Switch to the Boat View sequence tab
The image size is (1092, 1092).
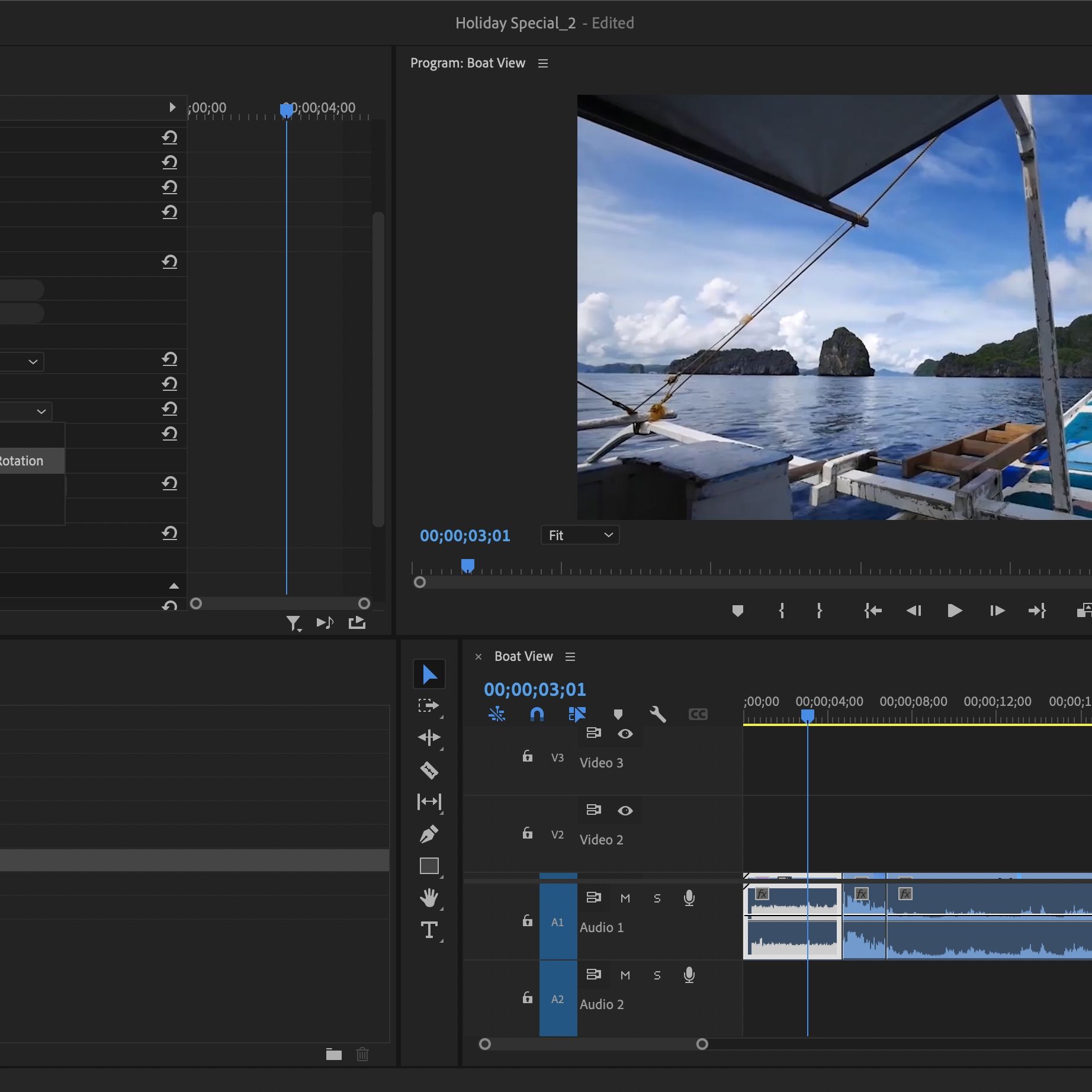click(x=523, y=657)
